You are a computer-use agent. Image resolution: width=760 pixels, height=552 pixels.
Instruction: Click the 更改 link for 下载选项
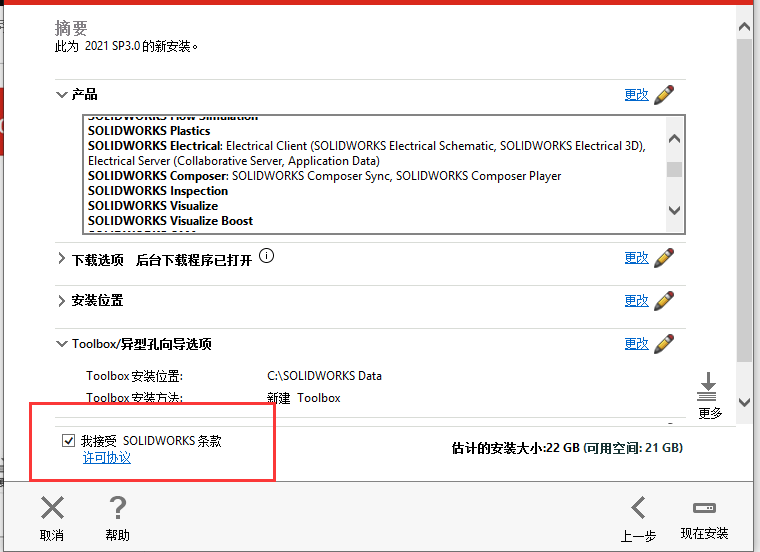(x=636, y=258)
